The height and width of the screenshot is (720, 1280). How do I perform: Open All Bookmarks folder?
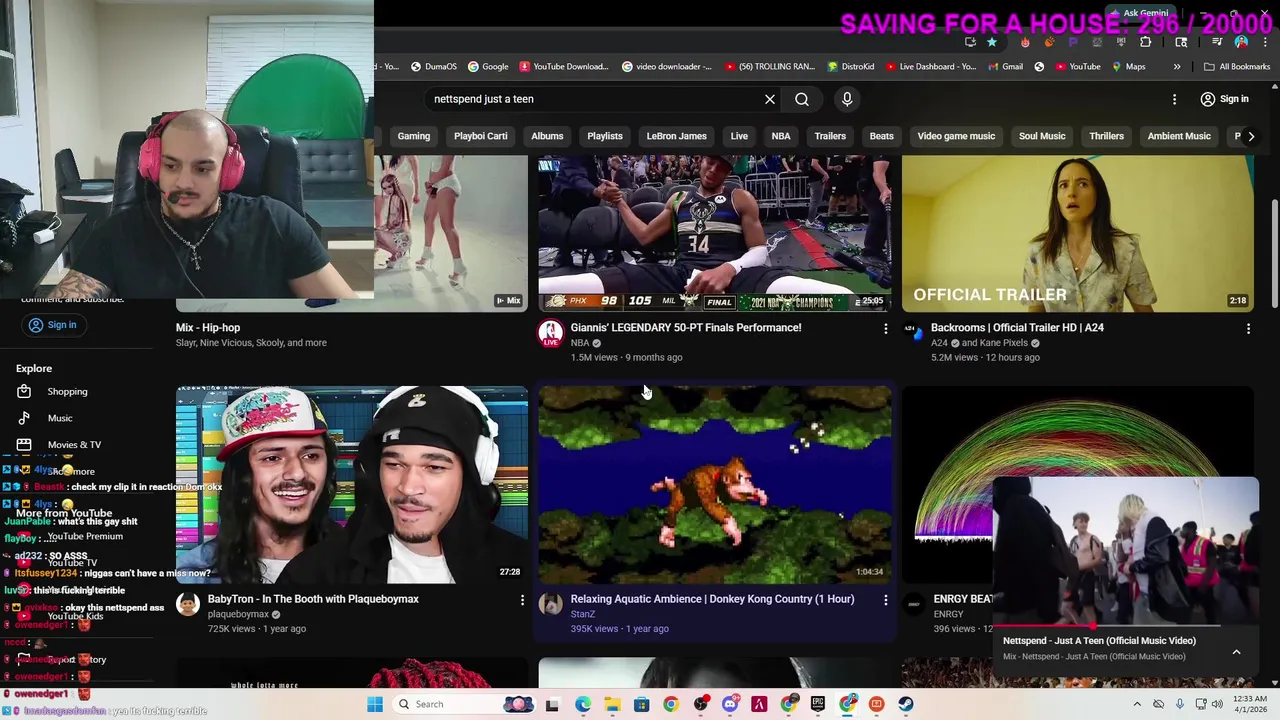tap(1237, 67)
